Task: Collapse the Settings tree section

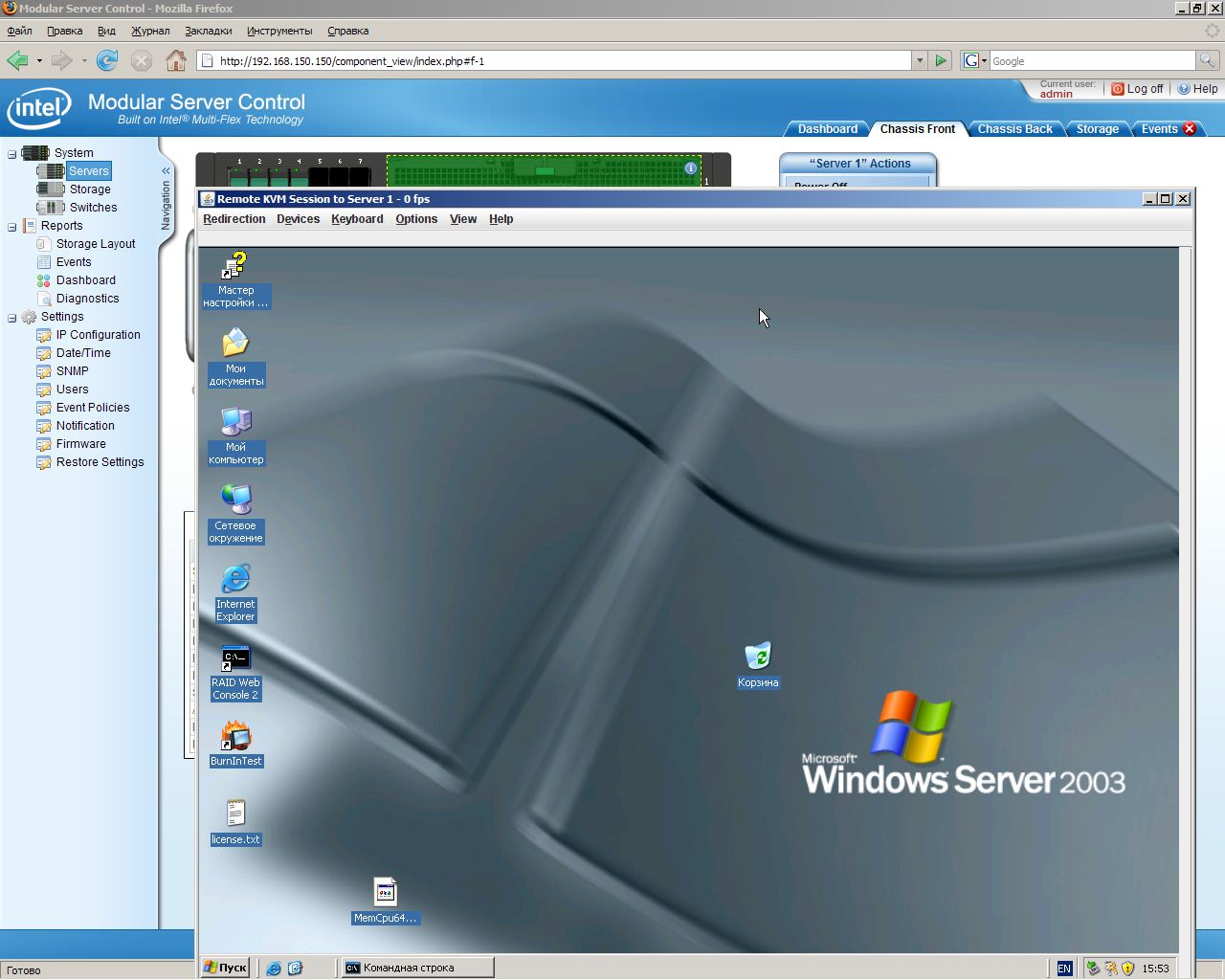Action: (x=12, y=318)
